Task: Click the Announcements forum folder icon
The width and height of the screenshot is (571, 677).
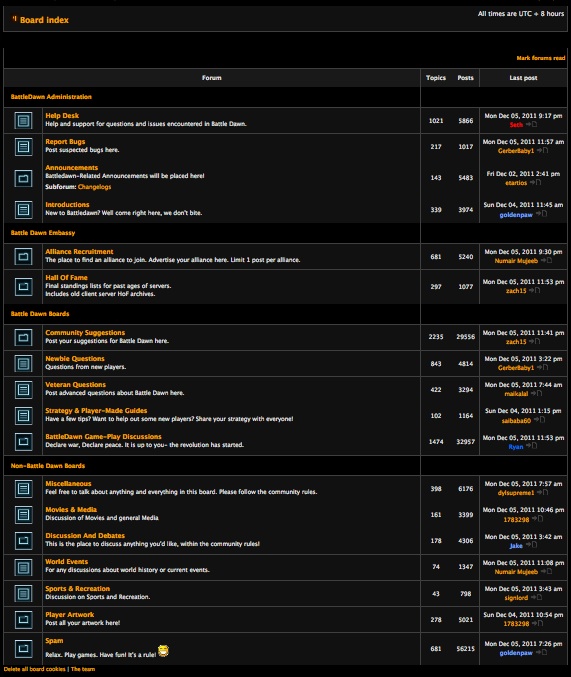Action: (x=23, y=178)
